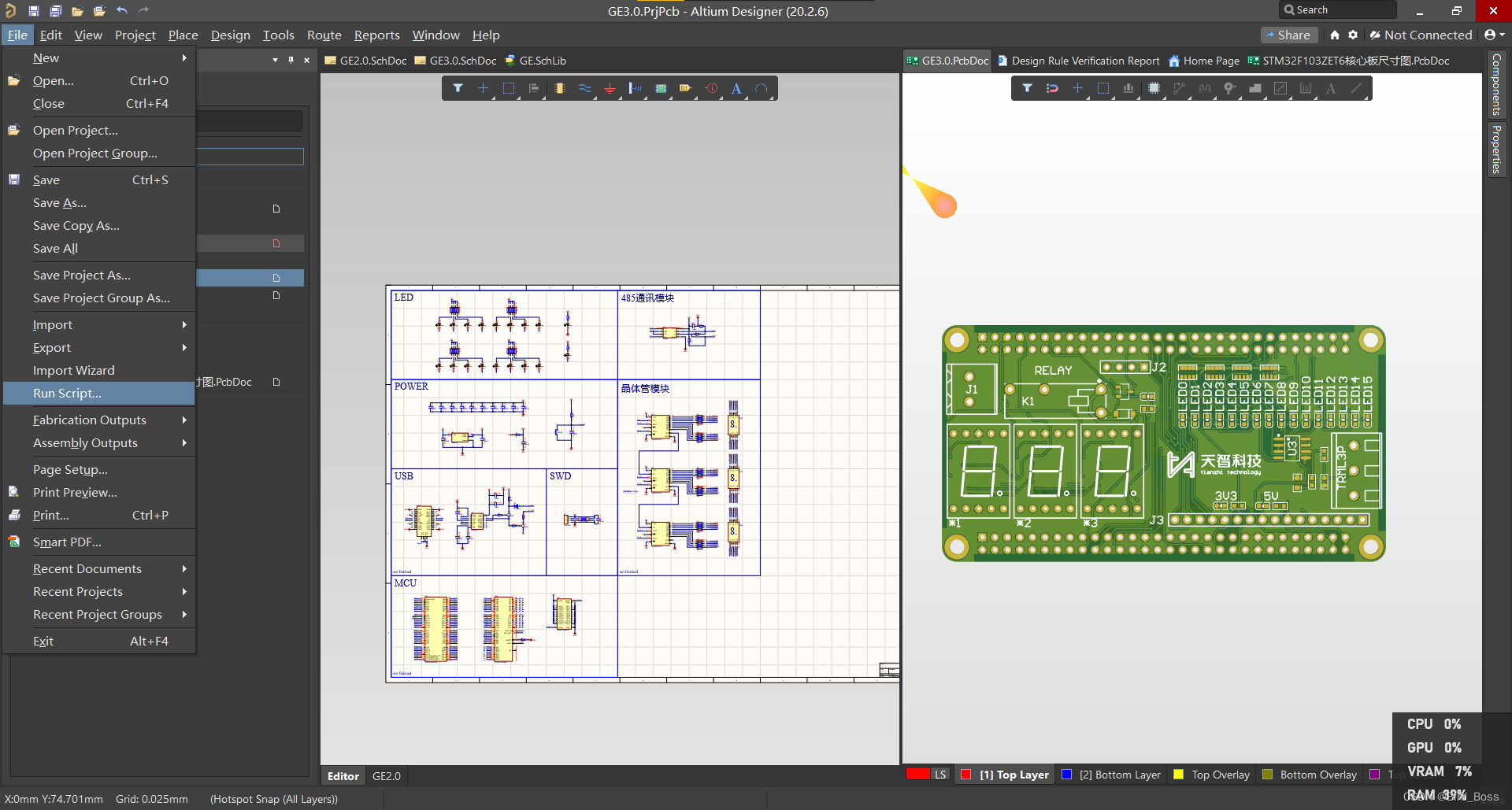
Task: Click the Top Overlay yellow swatch
Action: point(1178,775)
